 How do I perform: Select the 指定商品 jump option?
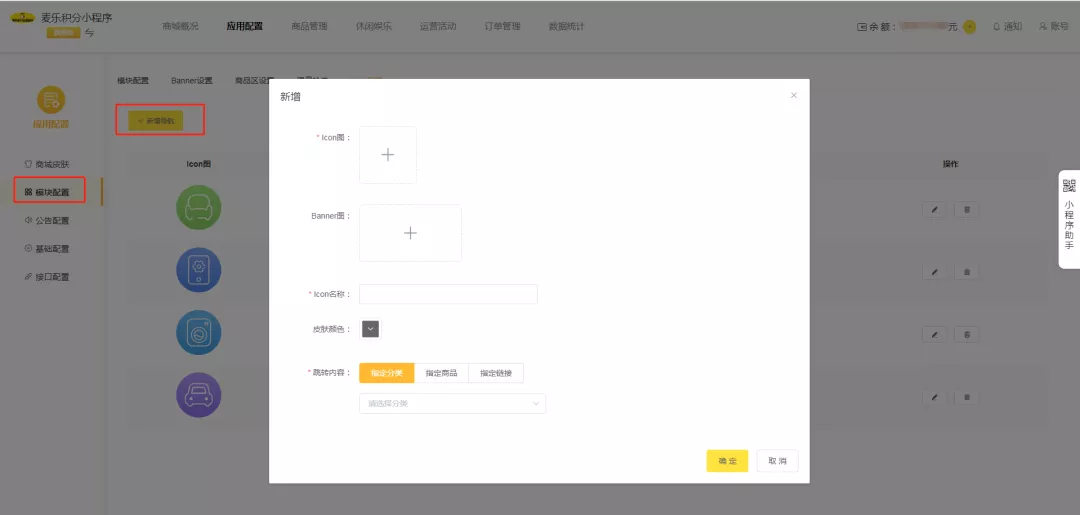pos(441,373)
